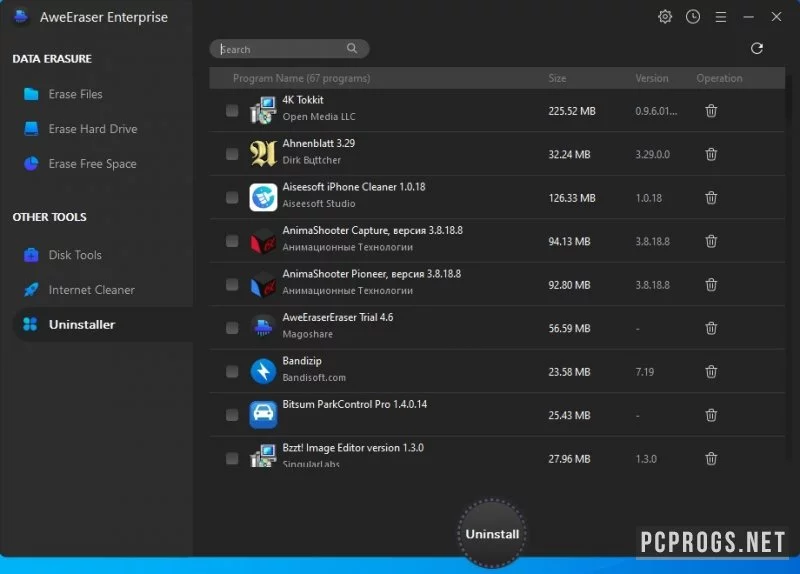
Task: Click the Aiseesoft Studio publisher text
Action: [x=319, y=204]
